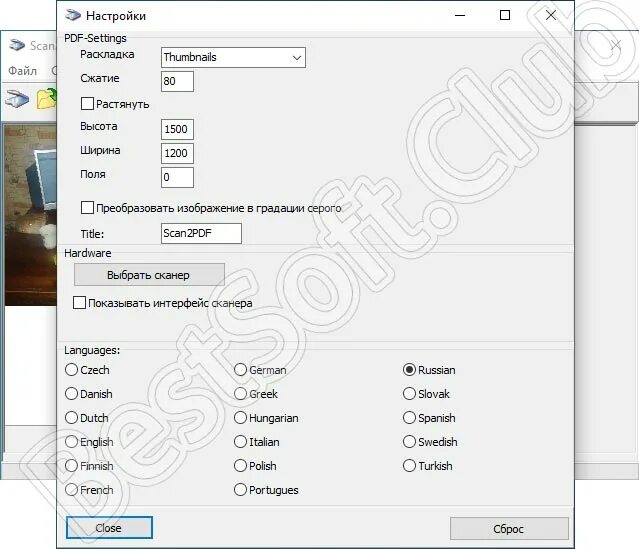Image resolution: width=639 pixels, height=549 pixels.
Task: Click the Title field containing Scan2PDF
Action: (x=201, y=233)
